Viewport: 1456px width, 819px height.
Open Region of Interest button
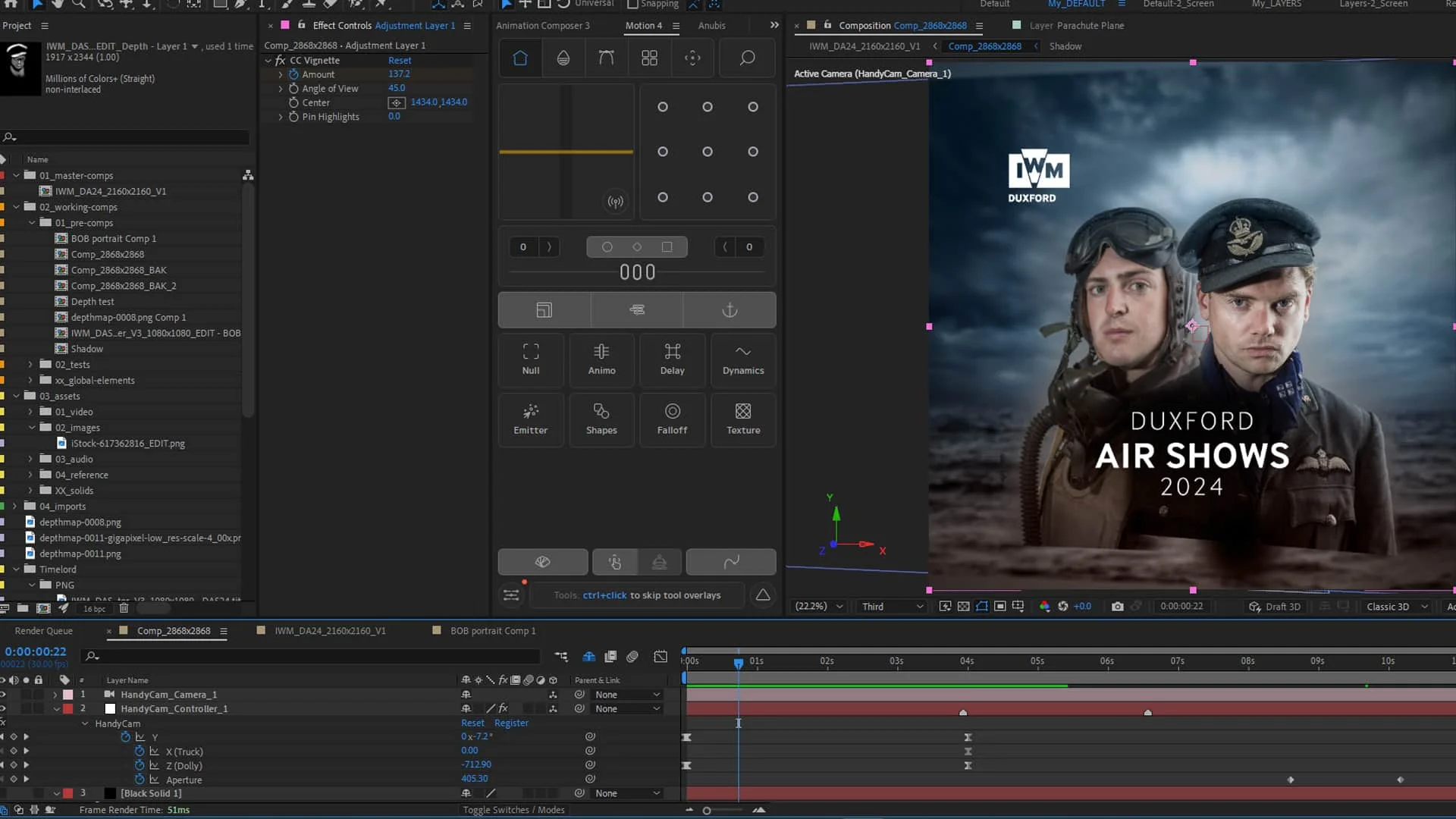[x=1000, y=607]
